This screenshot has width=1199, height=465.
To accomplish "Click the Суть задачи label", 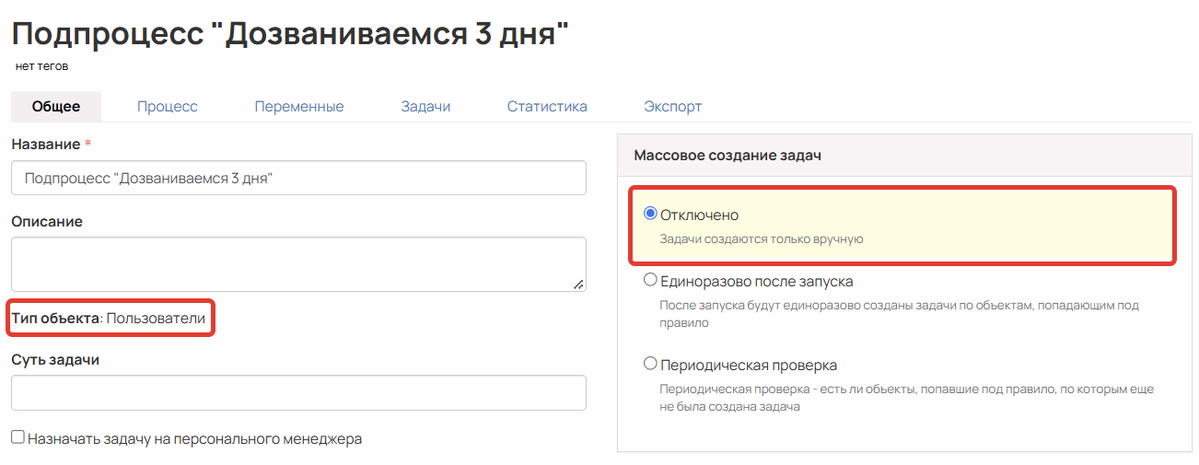I will click(56, 359).
